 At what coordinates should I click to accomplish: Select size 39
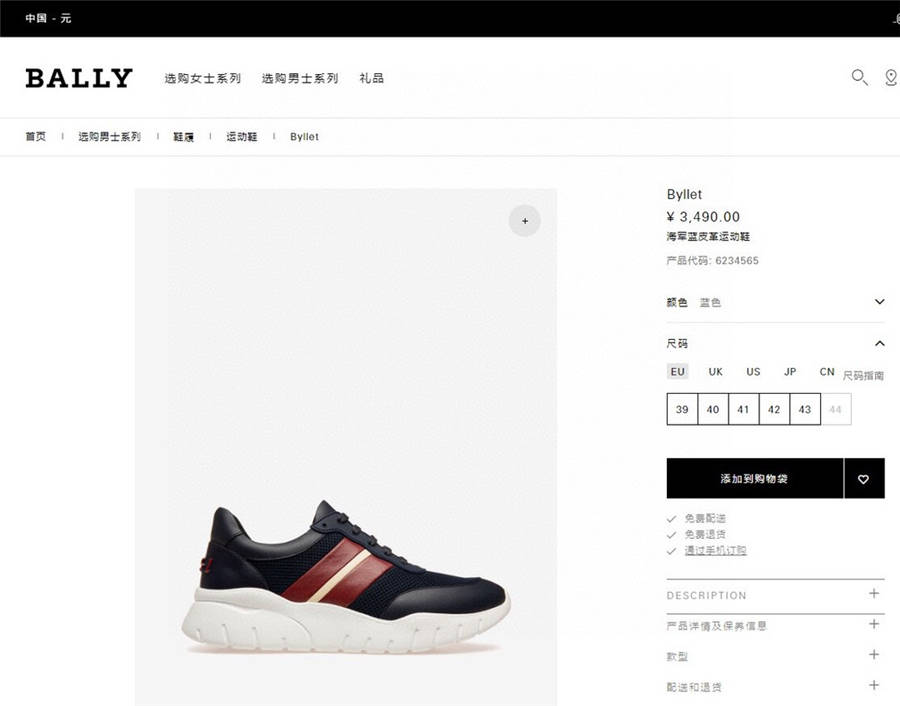click(x=682, y=409)
